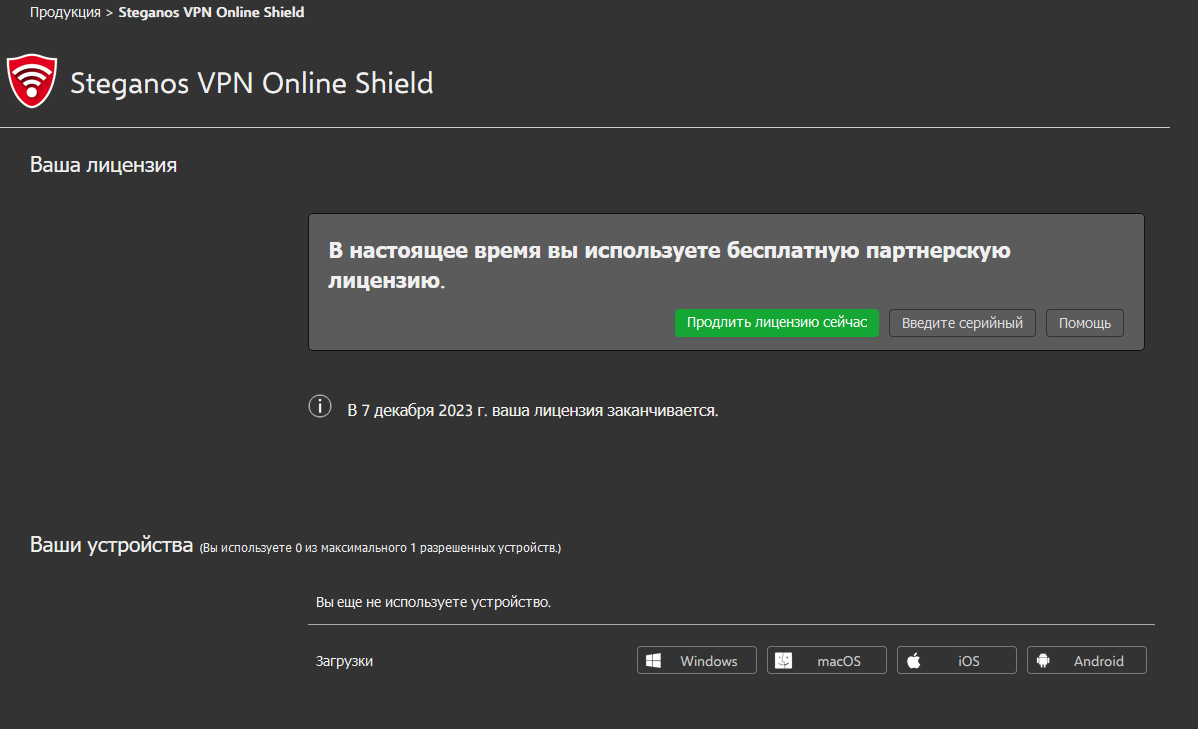Click the bold free partner license notice
Viewport: 1198px width, 729px height.
669,265
